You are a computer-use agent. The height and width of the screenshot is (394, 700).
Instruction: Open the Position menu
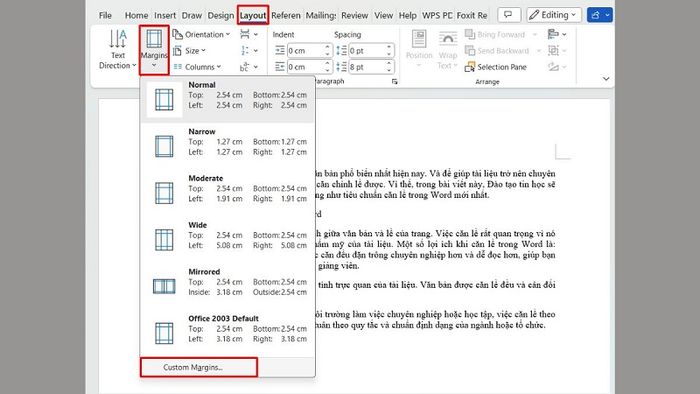(x=419, y=50)
